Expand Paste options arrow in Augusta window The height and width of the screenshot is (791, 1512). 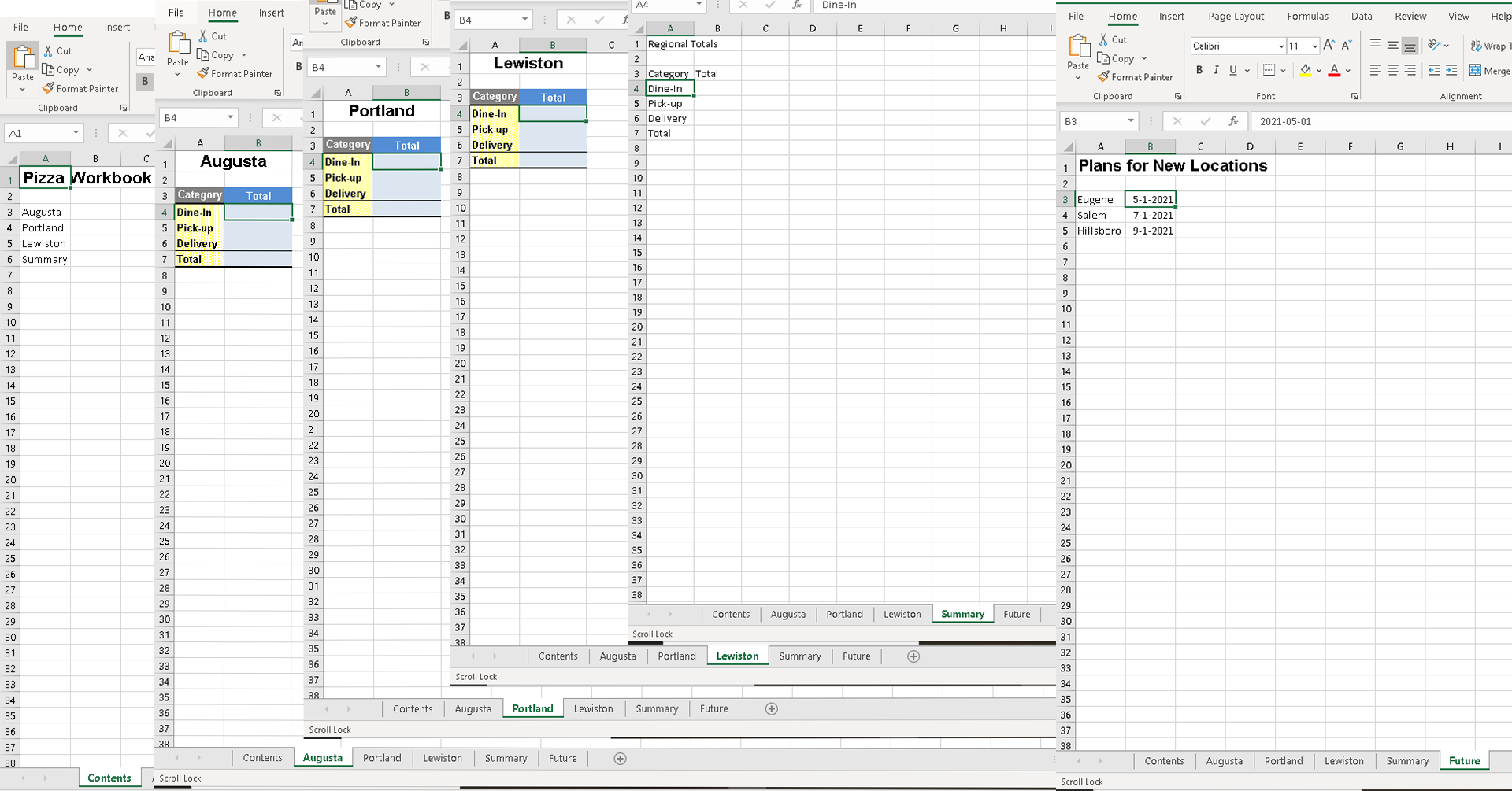(177, 75)
